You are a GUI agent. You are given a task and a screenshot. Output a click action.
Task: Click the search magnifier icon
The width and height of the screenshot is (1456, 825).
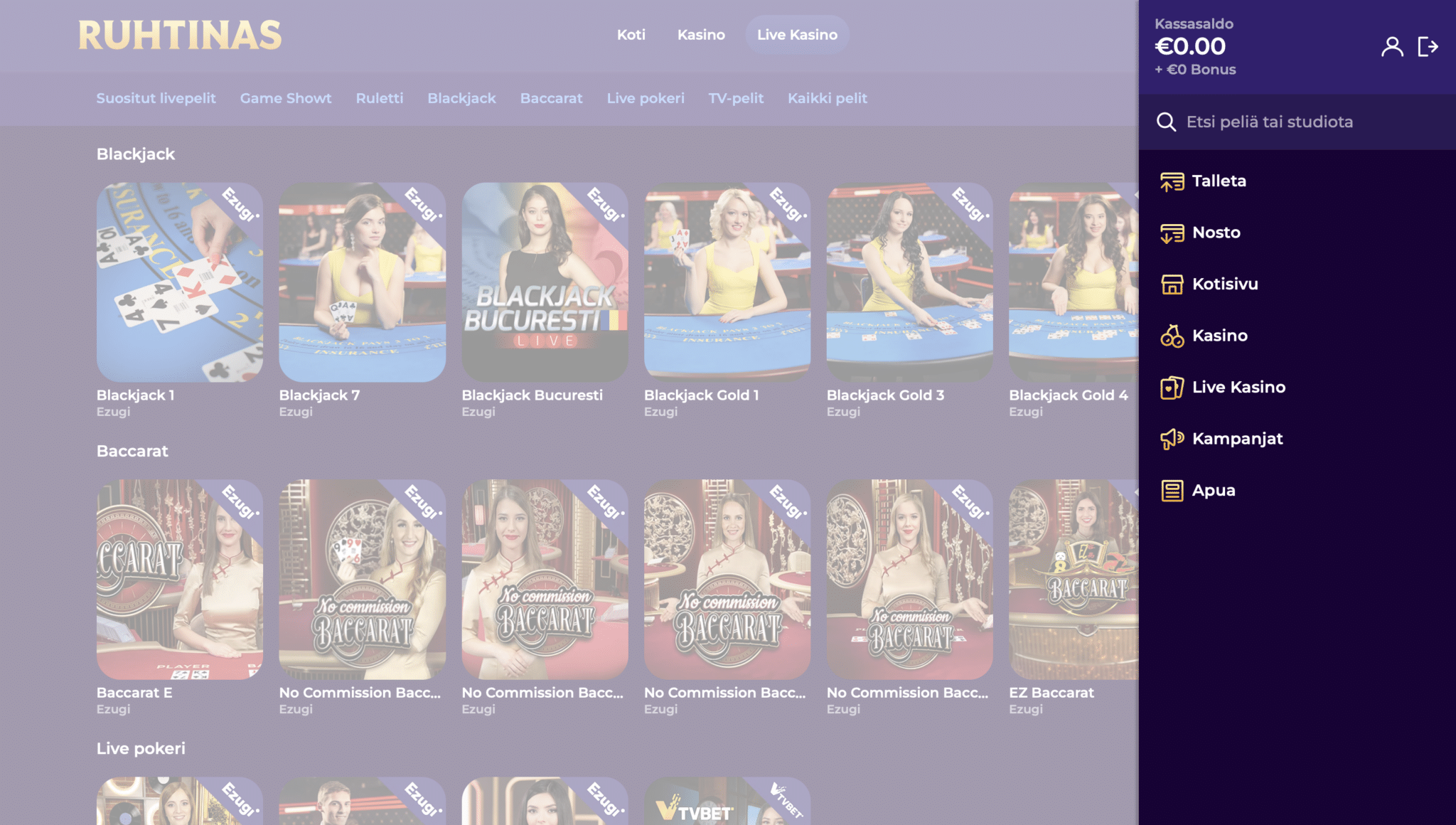[1166, 122]
